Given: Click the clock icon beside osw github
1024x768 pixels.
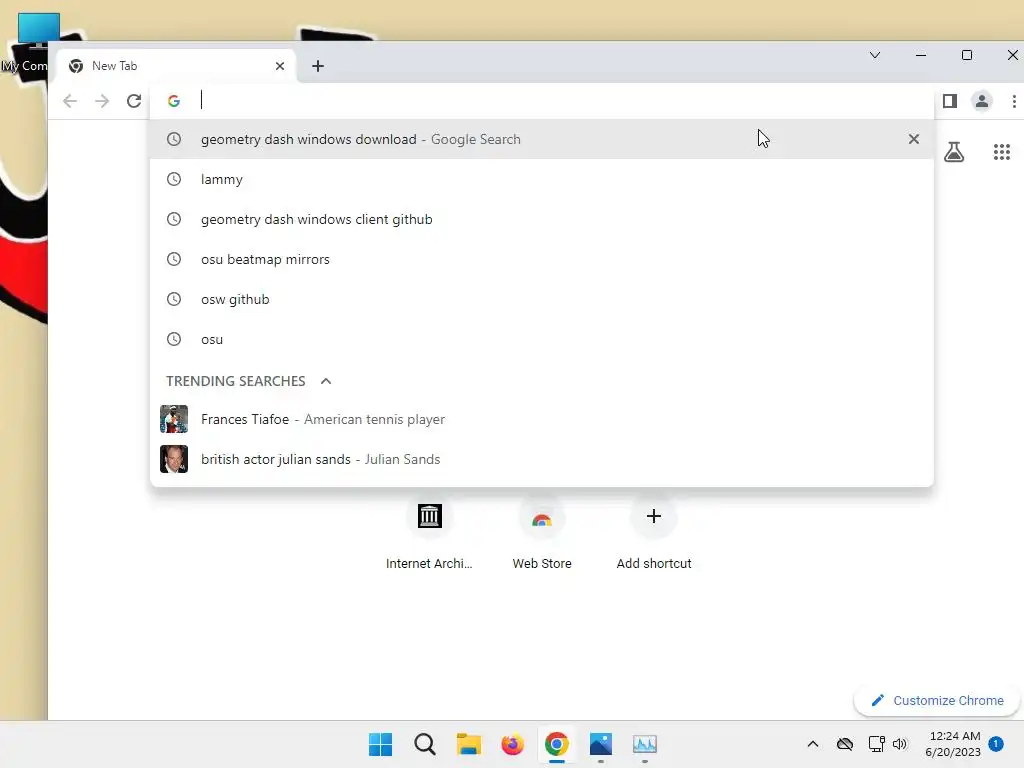Looking at the screenshot, I should click(x=174, y=298).
